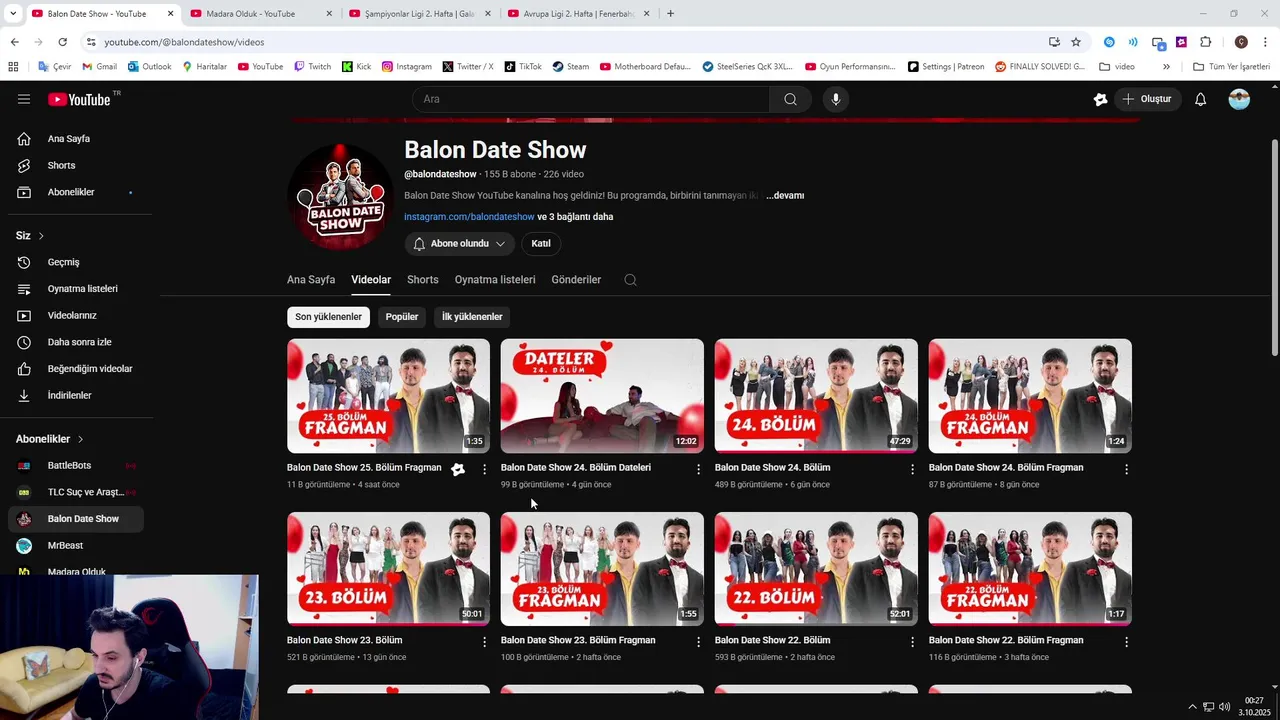Expand channel description with ...devamı
Viewport: 1280px width, 720px height.
point(785,196)
